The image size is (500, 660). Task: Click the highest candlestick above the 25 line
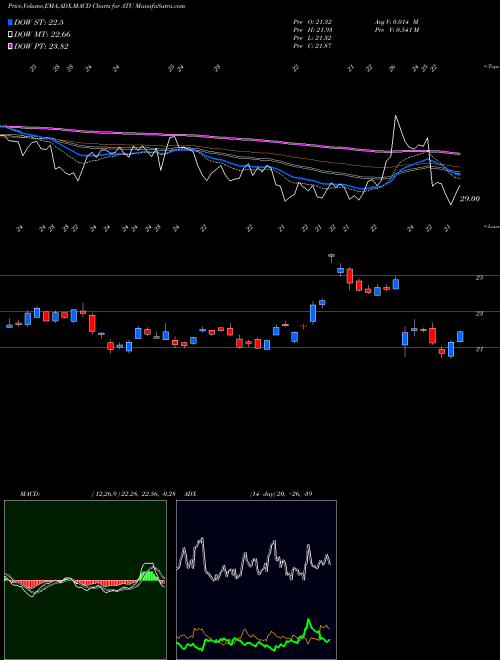tap(331, 256)
